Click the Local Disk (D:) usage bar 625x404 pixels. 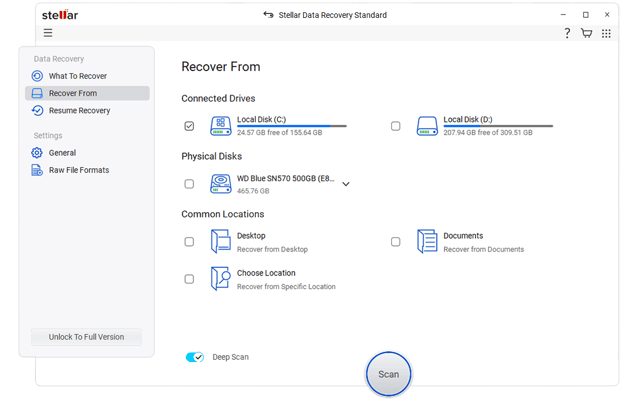click(498, 126)
